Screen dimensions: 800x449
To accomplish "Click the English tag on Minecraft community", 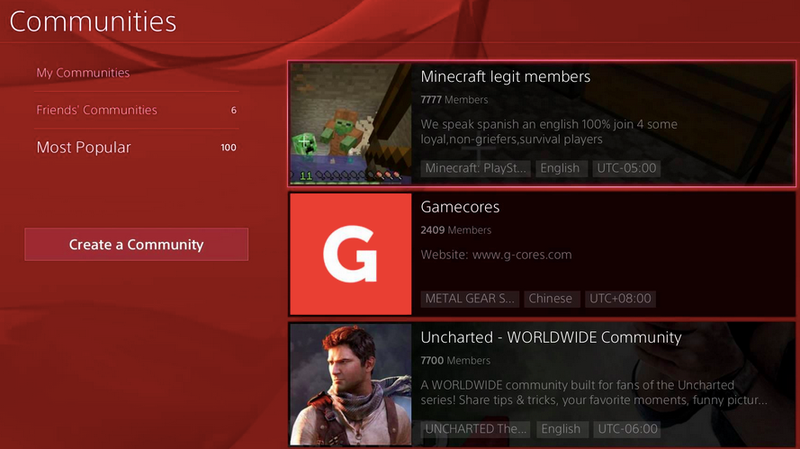I will coord(560,168).
